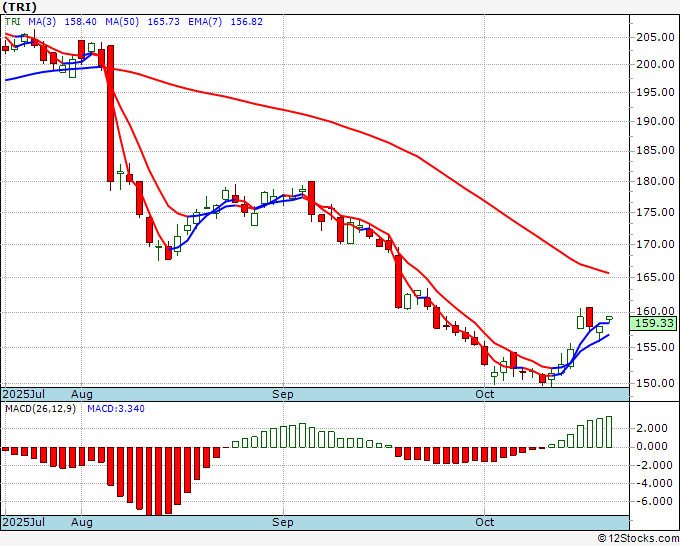Viewport: 680px width, 546px height.
Task: Select the MA(3) legend label
Action: (x=42, y=22)
